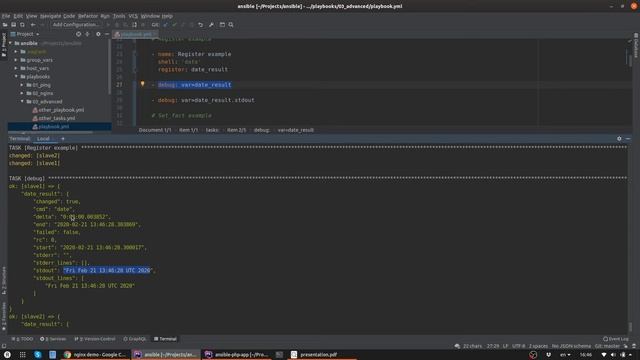The image size is (640, 360).
Task: Click the Git commit checkmark icon
Action: point(174,25)
